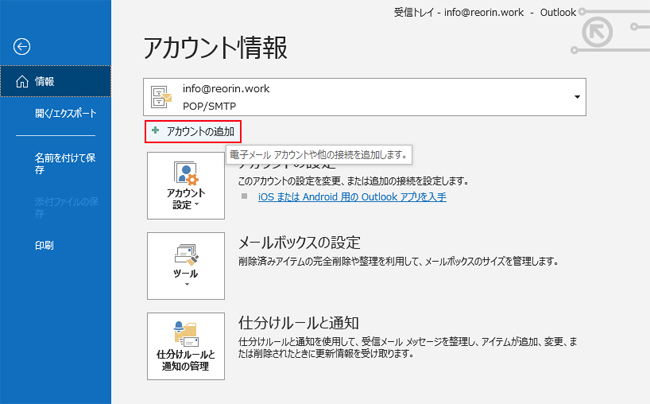Click the back arrow circle icon
The height and width of the screenshot is (404, 650).
[x=23, y=46]
